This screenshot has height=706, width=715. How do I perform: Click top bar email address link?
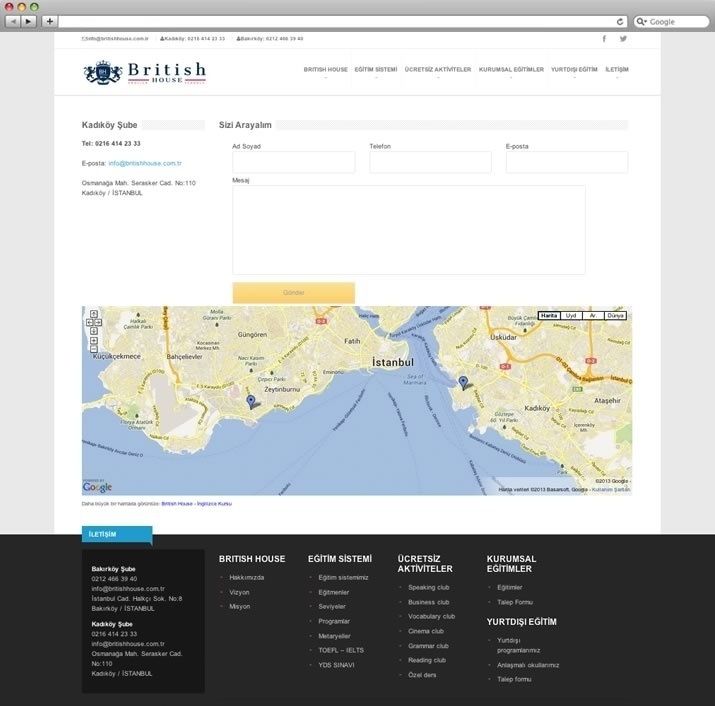115,39
